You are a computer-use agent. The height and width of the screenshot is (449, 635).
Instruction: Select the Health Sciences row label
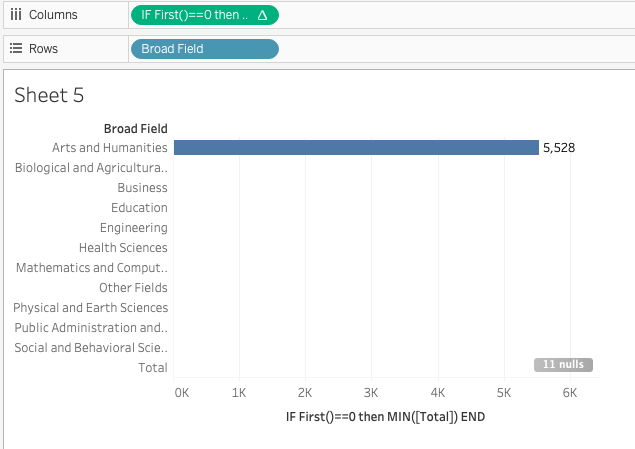(123, 248)
